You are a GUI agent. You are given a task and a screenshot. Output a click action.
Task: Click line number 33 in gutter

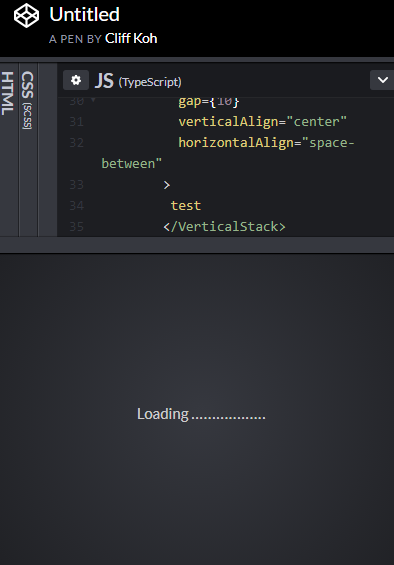(76, 184)
